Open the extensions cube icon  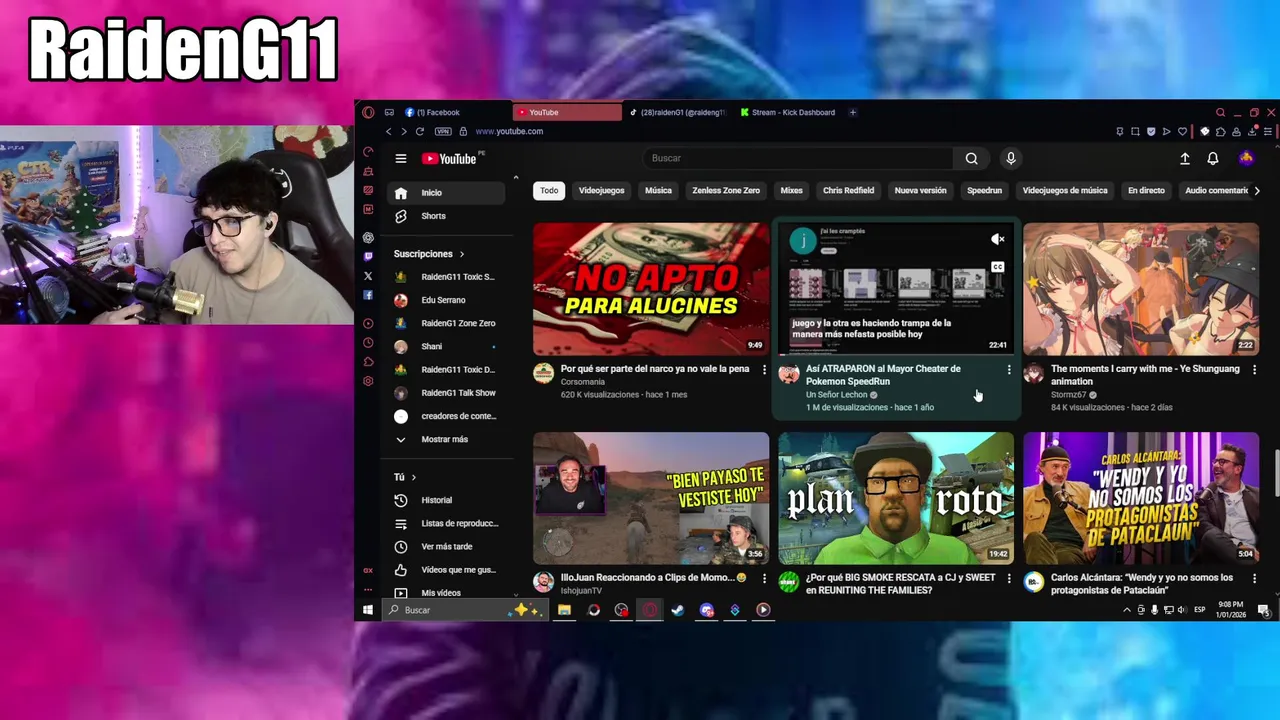1221,131
